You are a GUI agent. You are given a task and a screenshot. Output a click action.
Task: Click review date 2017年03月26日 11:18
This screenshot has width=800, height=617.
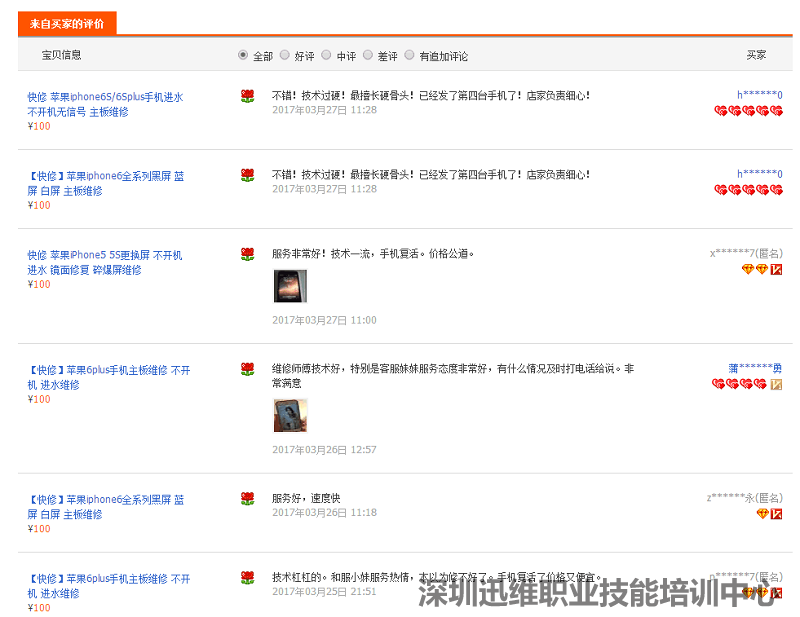324,512
